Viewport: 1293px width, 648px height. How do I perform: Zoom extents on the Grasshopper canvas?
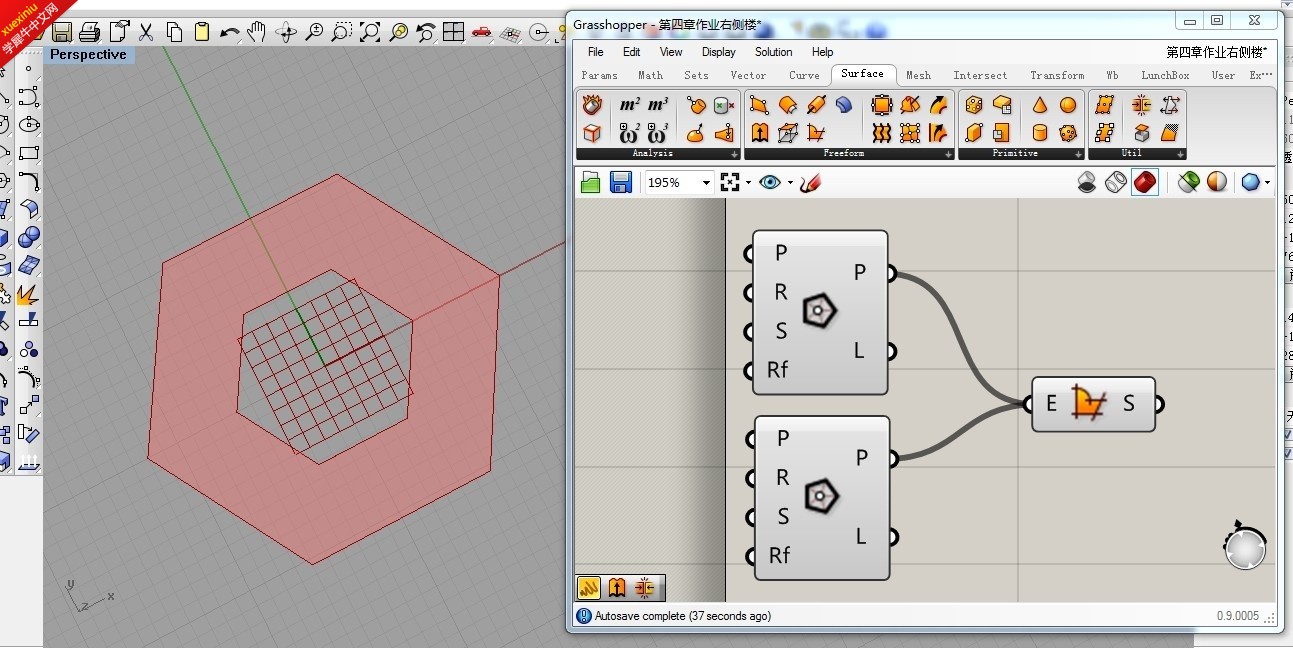(x=730, y=182)
